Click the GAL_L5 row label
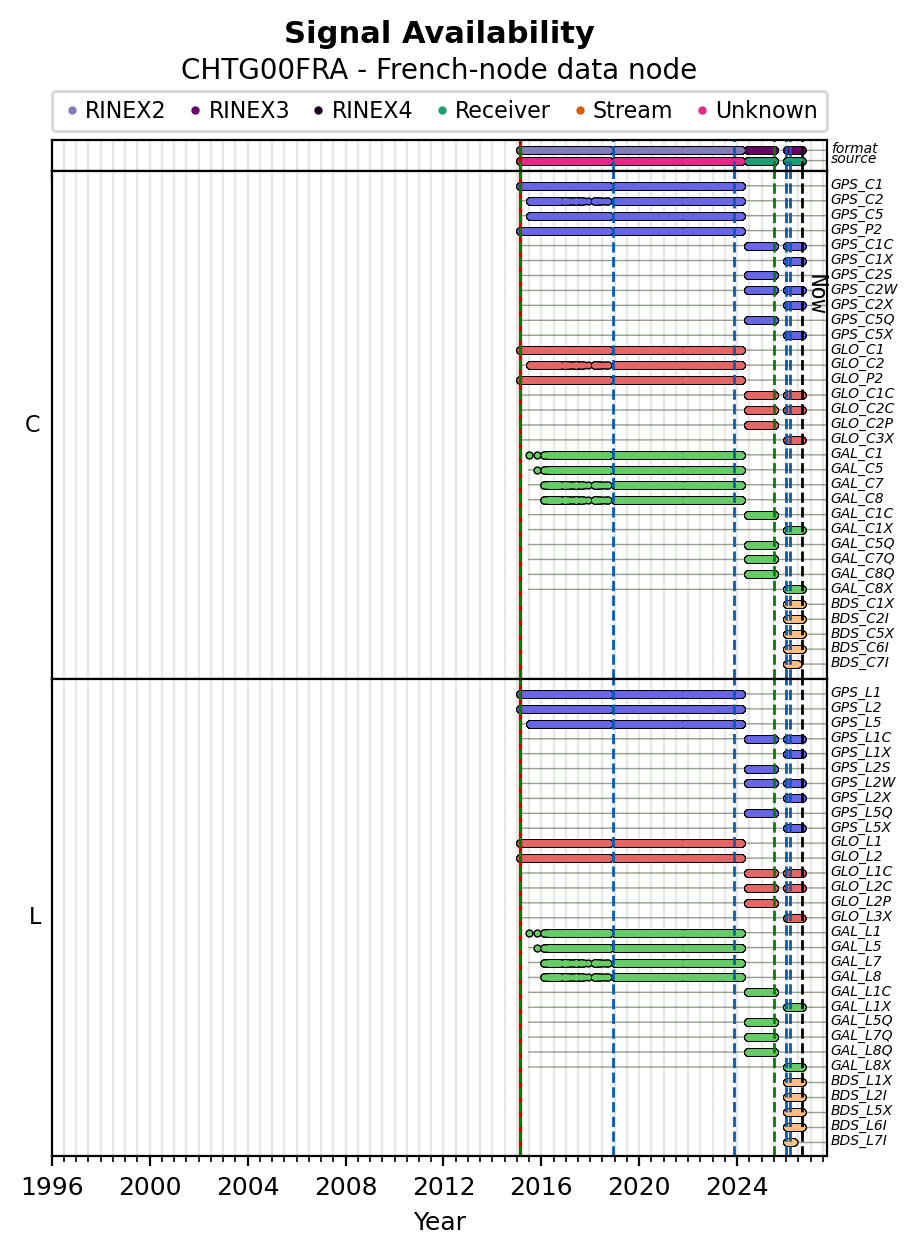This screenshot has width=918, height=1255. point(856,947)
